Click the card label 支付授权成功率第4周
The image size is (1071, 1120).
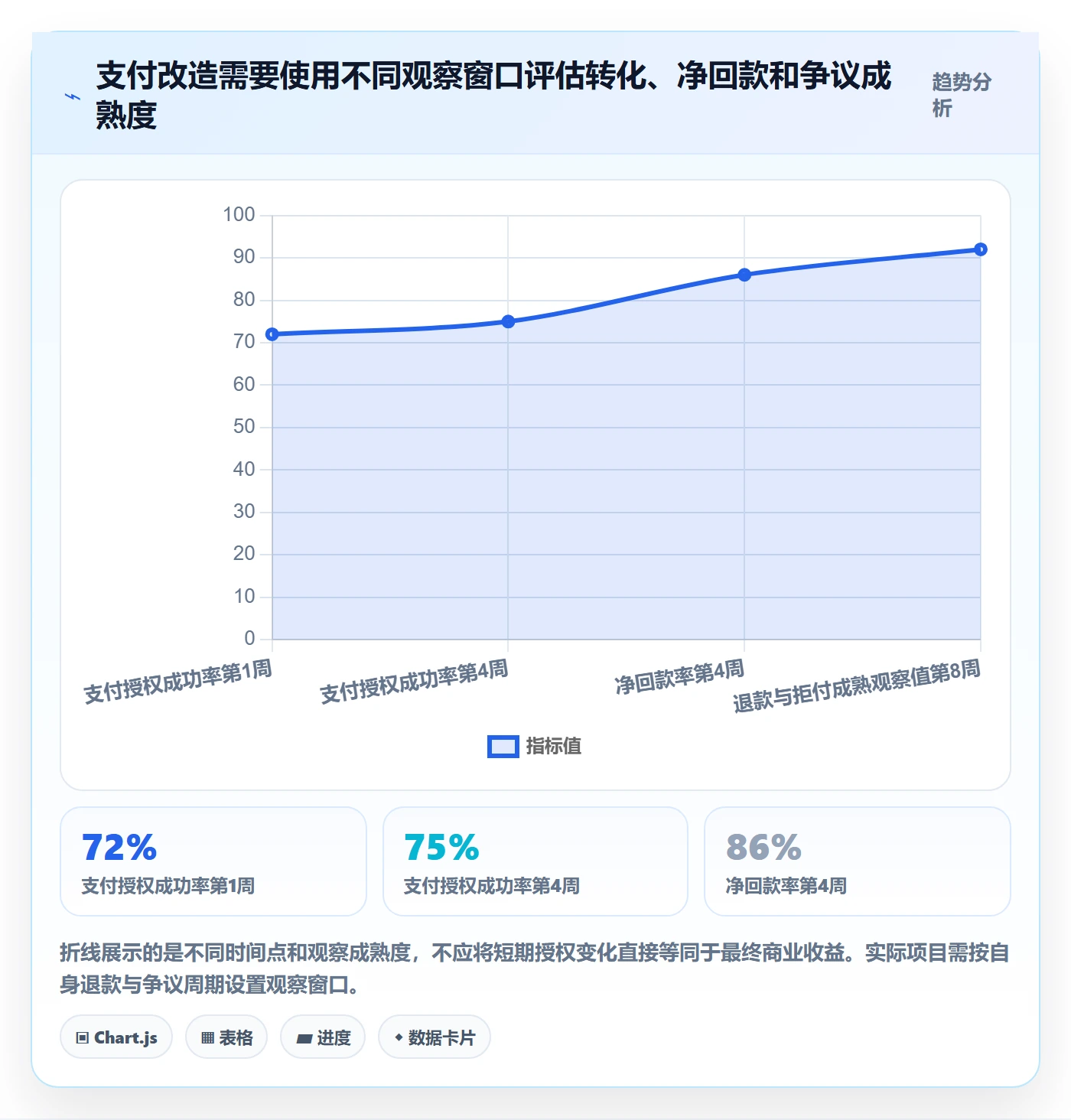pyautogui.click(x=491, y=886)
